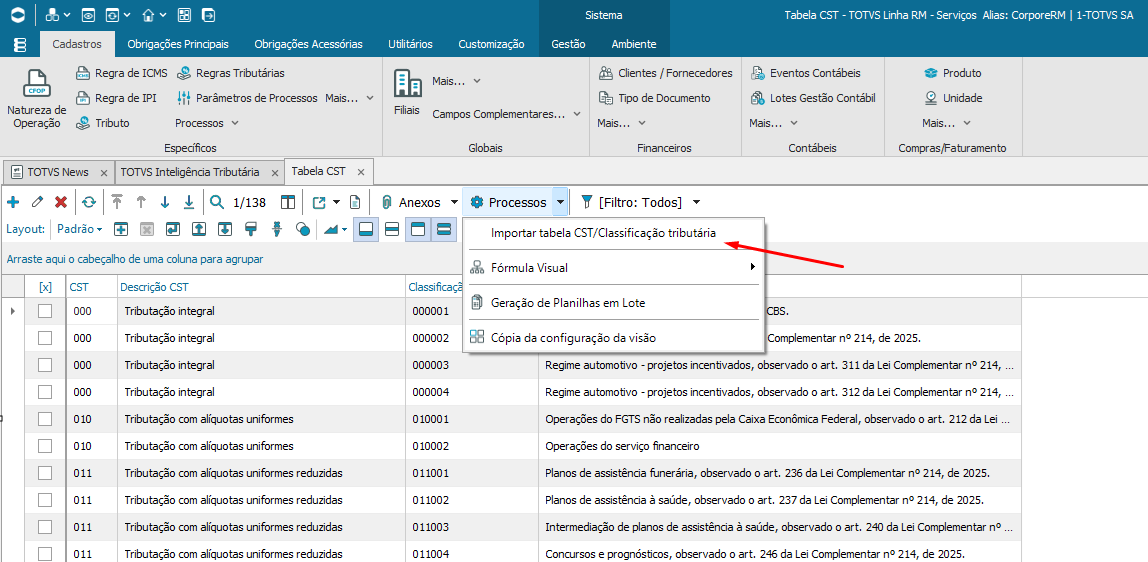Image resolution: width=1148 pixels, height=562 pixels.
Task: Check box for classification 010001 row
Action: [45, 419]
